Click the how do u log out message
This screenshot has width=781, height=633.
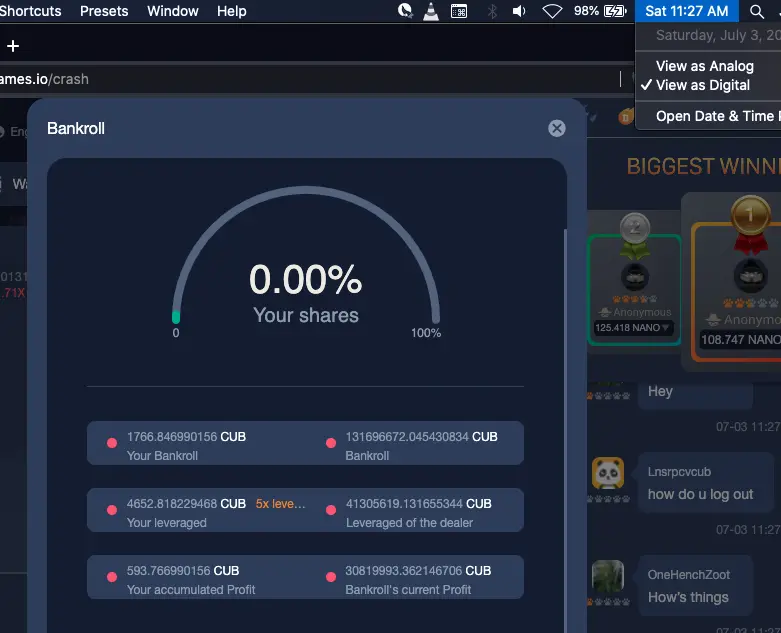click(x=700, y=495)
